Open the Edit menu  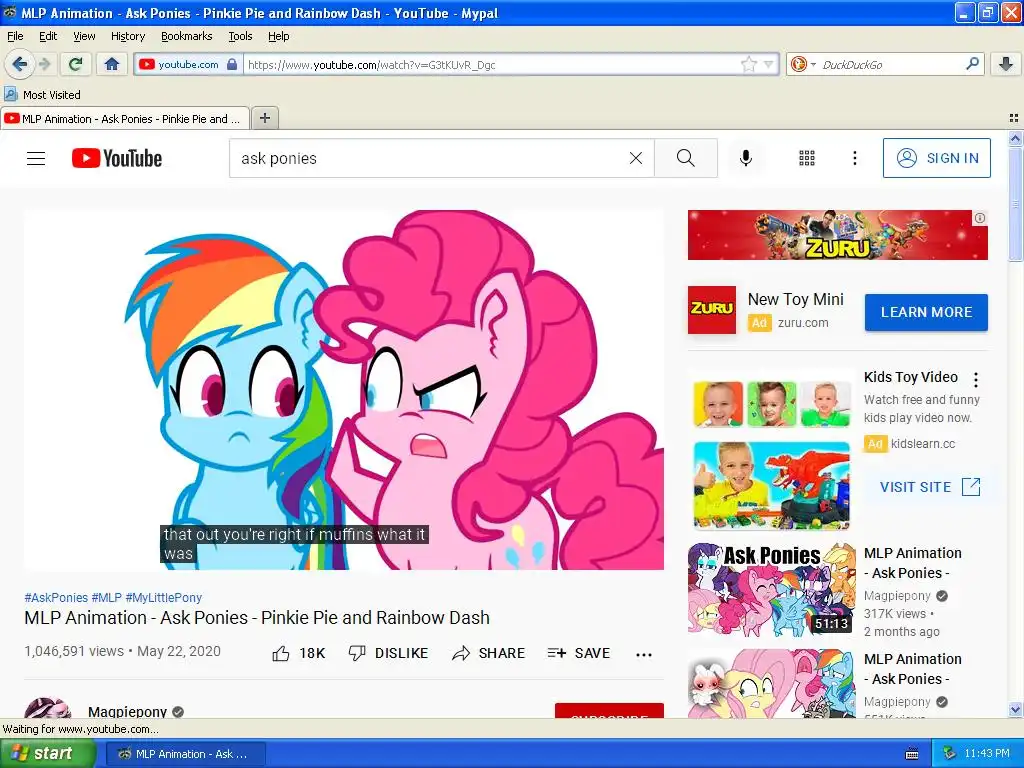pos(48,36)
